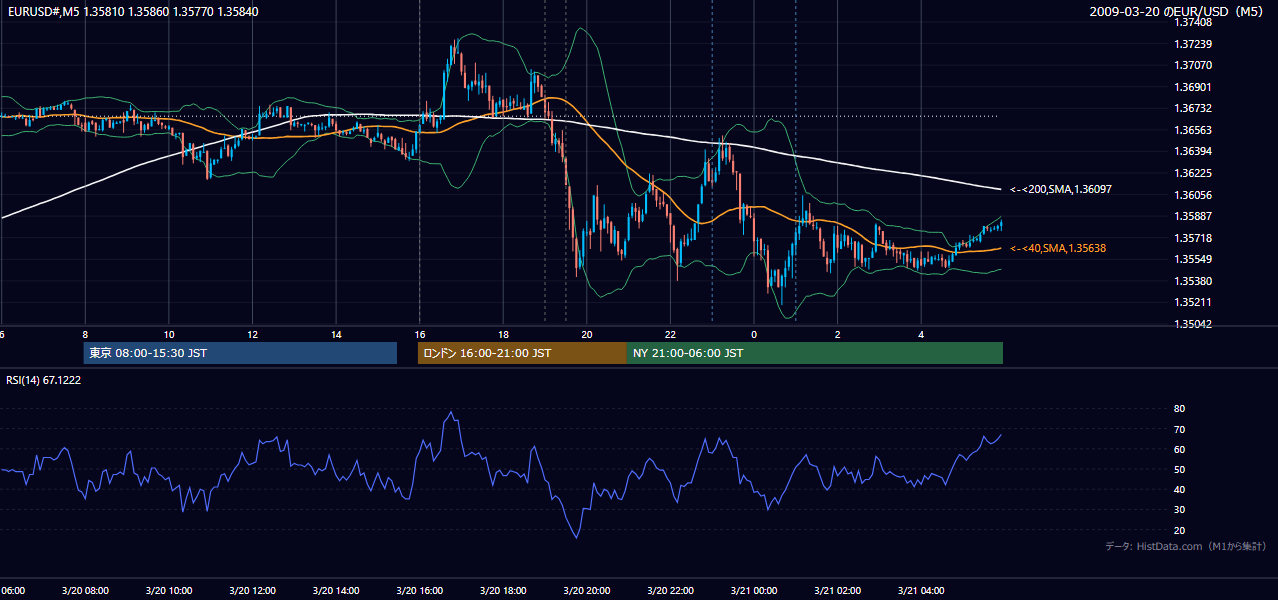The width and height of the screenshot is (1278, 600).
Task: Click RSI axis level 20
Action: [x=1179, y=530]
